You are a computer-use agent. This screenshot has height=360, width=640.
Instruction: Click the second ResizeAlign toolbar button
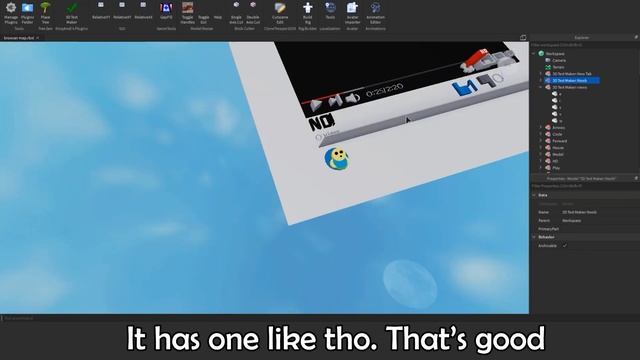(x=122, y=11)
